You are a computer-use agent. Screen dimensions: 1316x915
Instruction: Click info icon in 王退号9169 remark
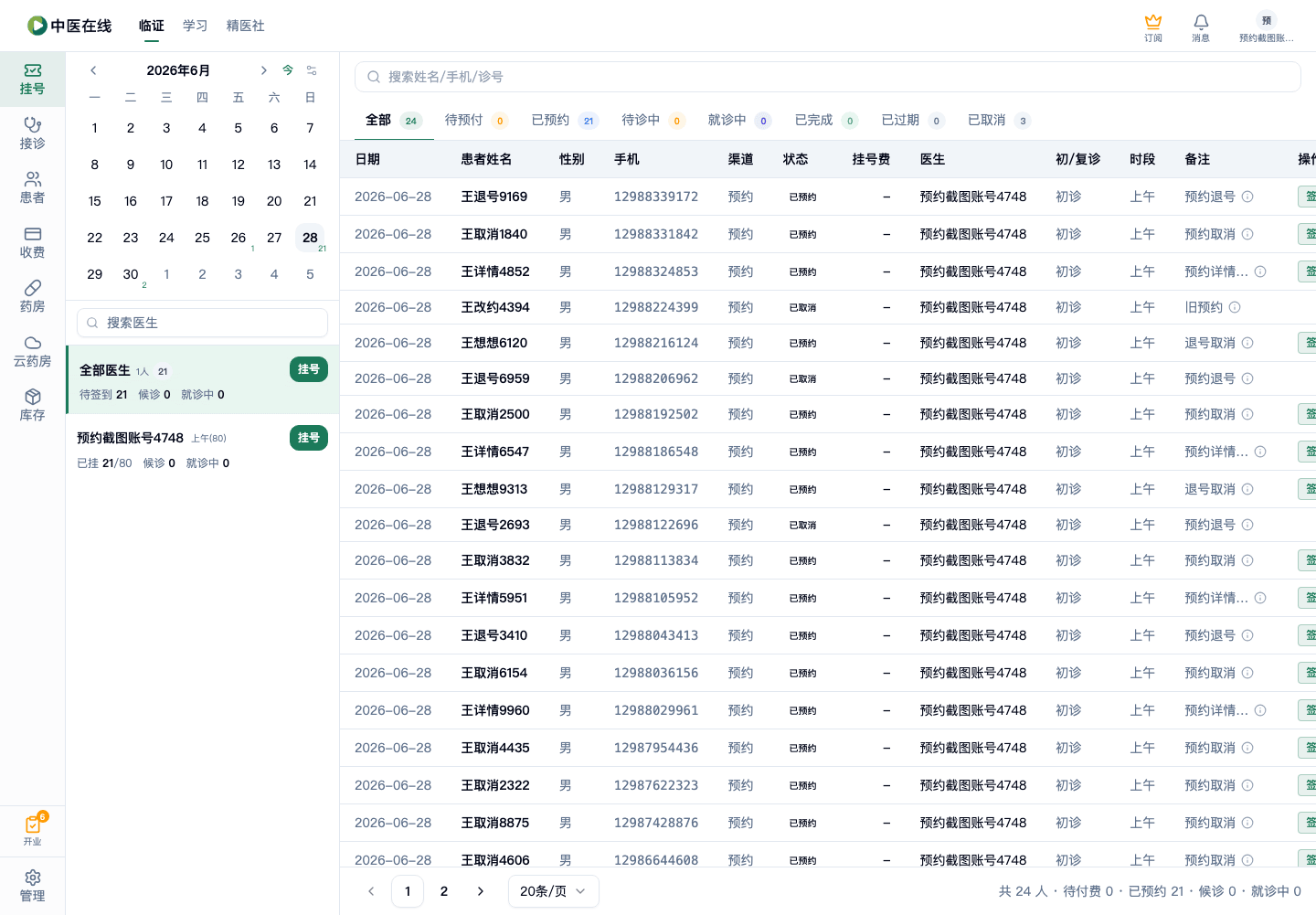tap(1247, 197)
